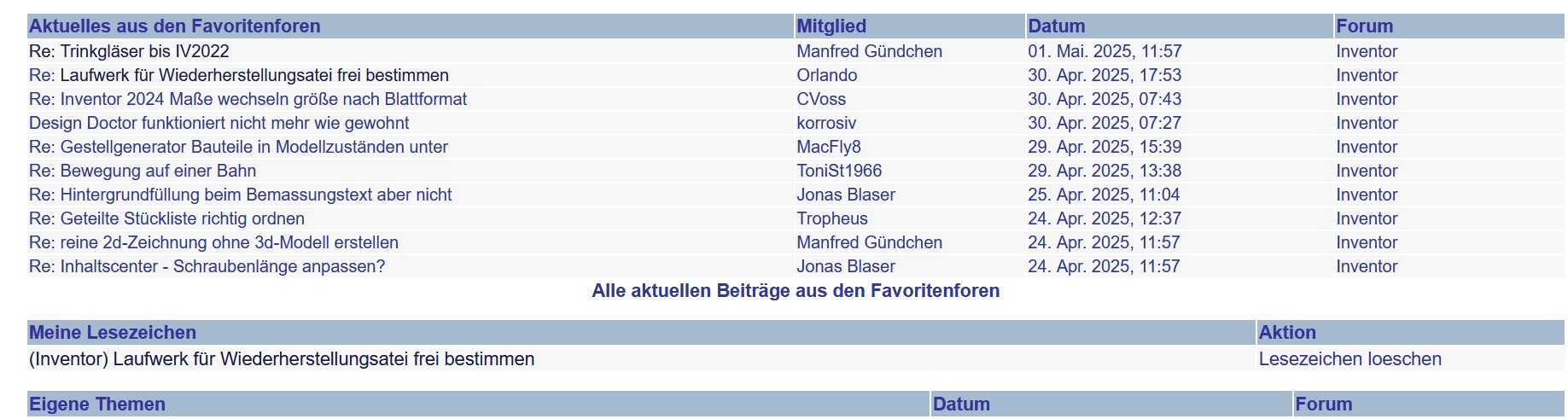Open Re: Gestellgenerator Bauteile in Modellzuständen thread
The height and width of the screenshot is (419, 1568).
(x=238, y=147)
